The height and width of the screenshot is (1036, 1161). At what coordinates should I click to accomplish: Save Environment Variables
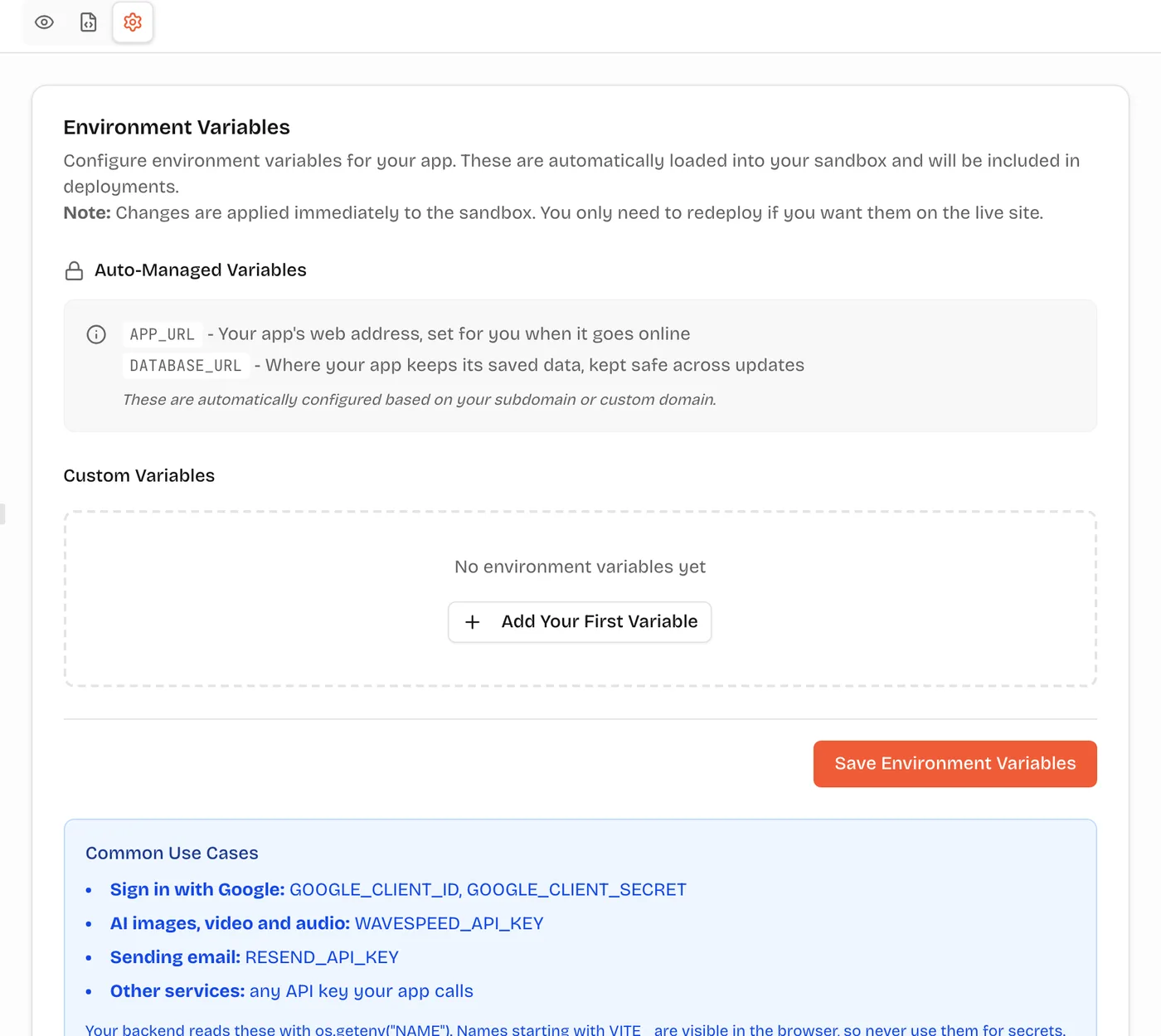[x=955, y=764]
